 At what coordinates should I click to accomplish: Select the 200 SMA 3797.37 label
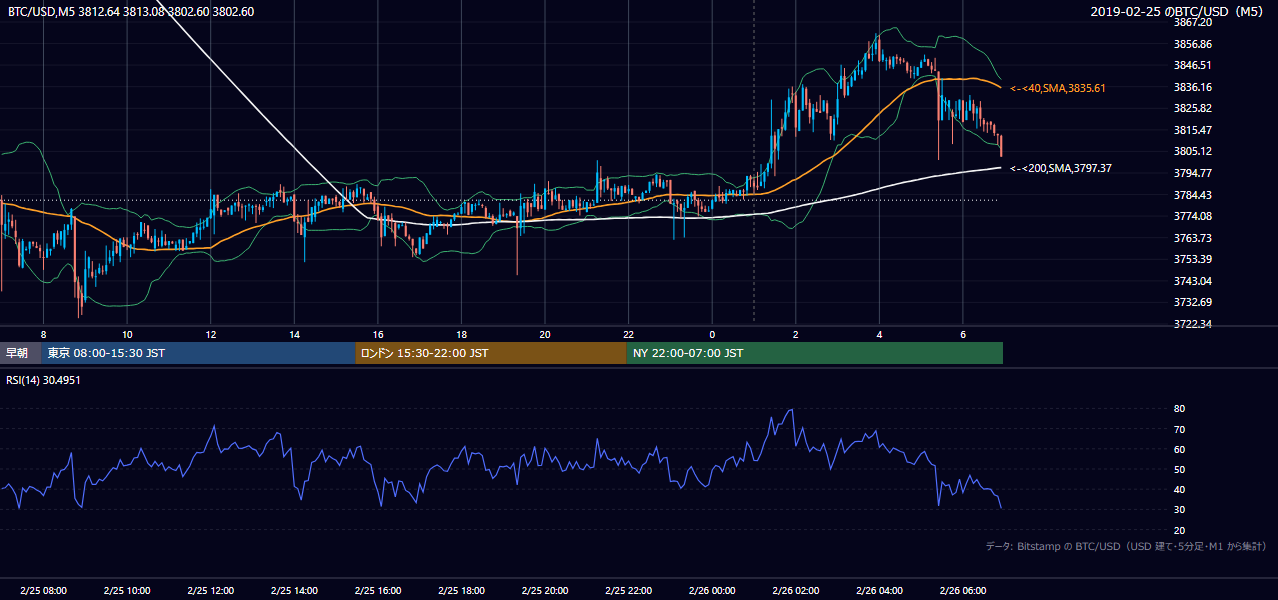coord(1061,168)
